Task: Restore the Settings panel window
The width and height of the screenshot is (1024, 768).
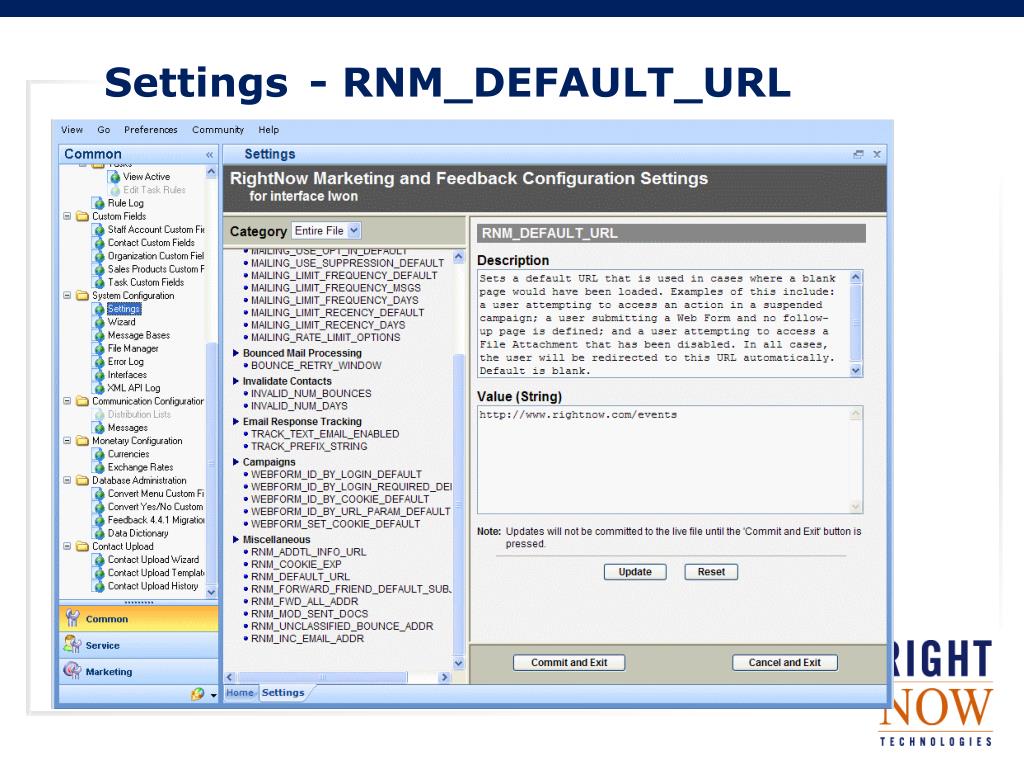Action: 858,154
